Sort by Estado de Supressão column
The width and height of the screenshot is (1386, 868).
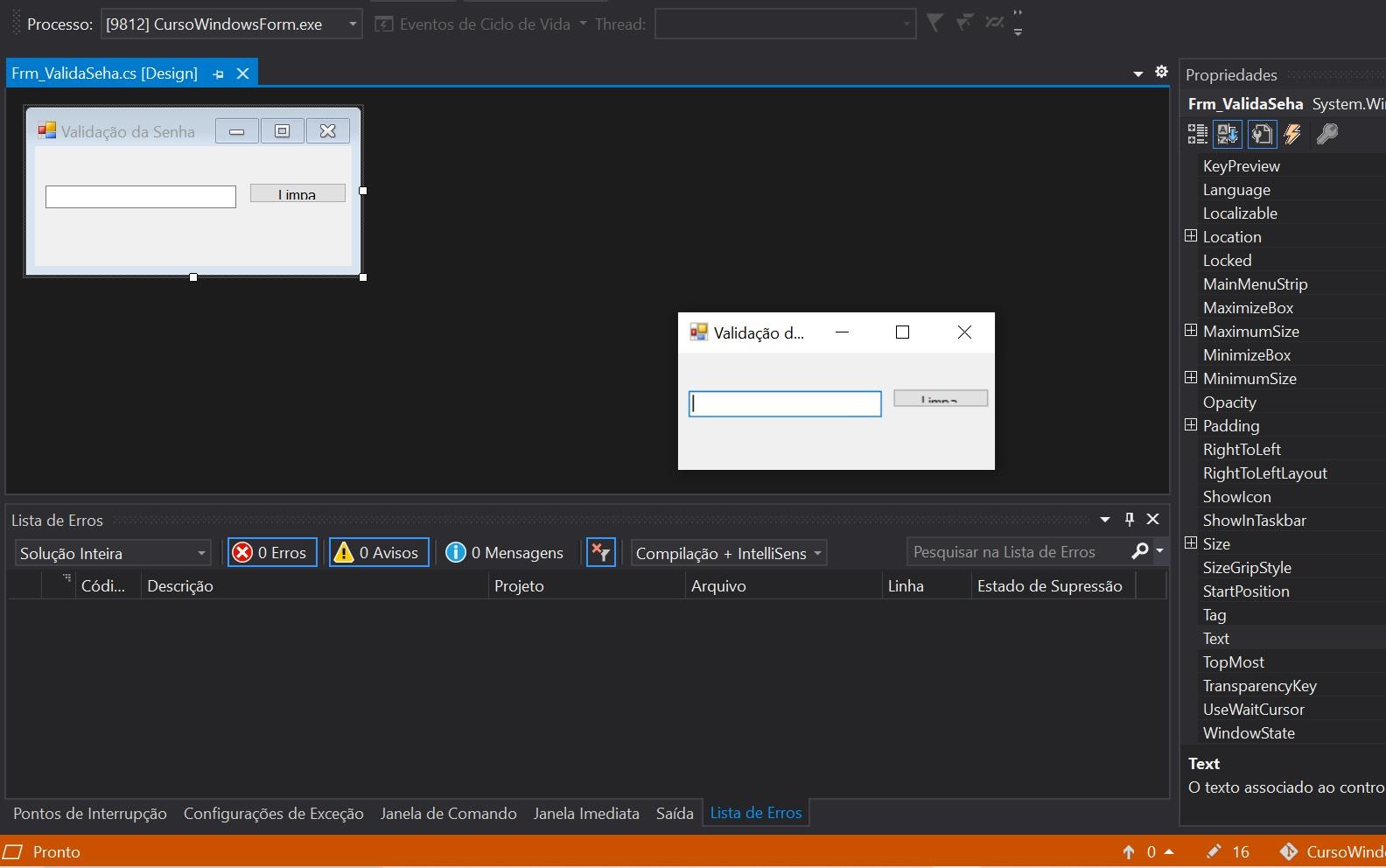[1053, 585]
